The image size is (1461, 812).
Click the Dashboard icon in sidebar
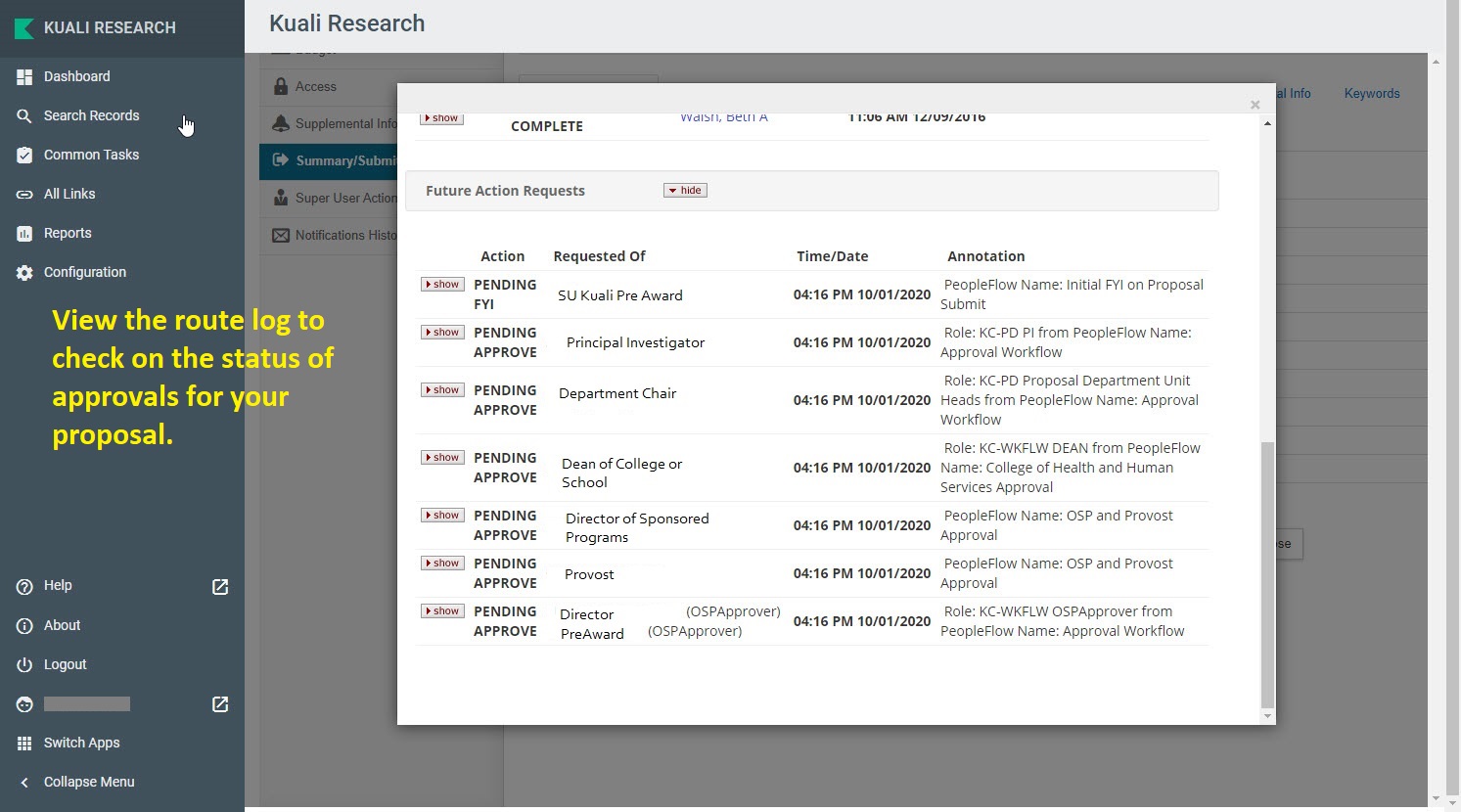click(24, 76)
